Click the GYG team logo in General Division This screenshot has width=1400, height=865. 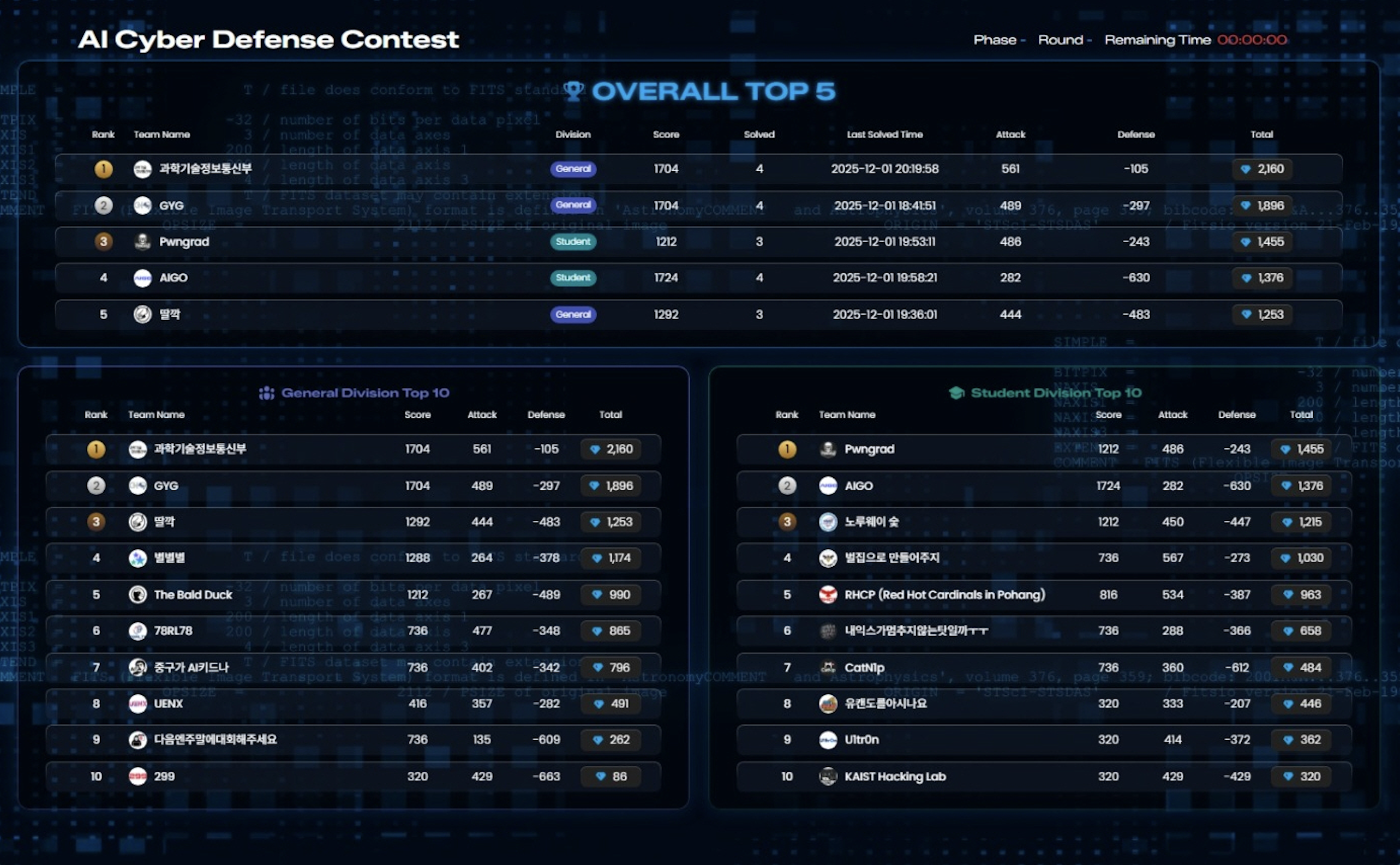(137, 486)
